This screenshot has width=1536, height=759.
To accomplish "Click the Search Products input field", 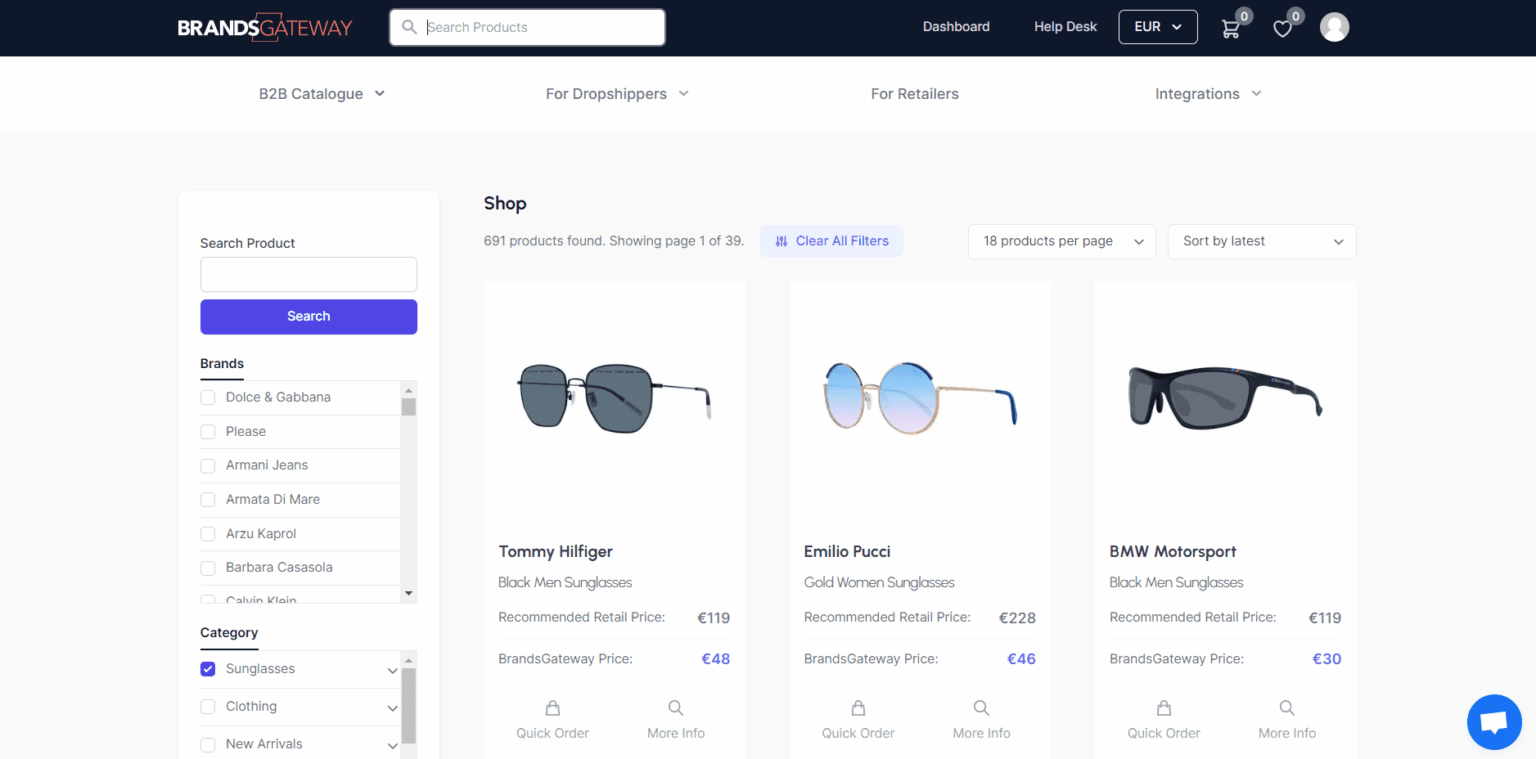I will click(x=527, y=27).
